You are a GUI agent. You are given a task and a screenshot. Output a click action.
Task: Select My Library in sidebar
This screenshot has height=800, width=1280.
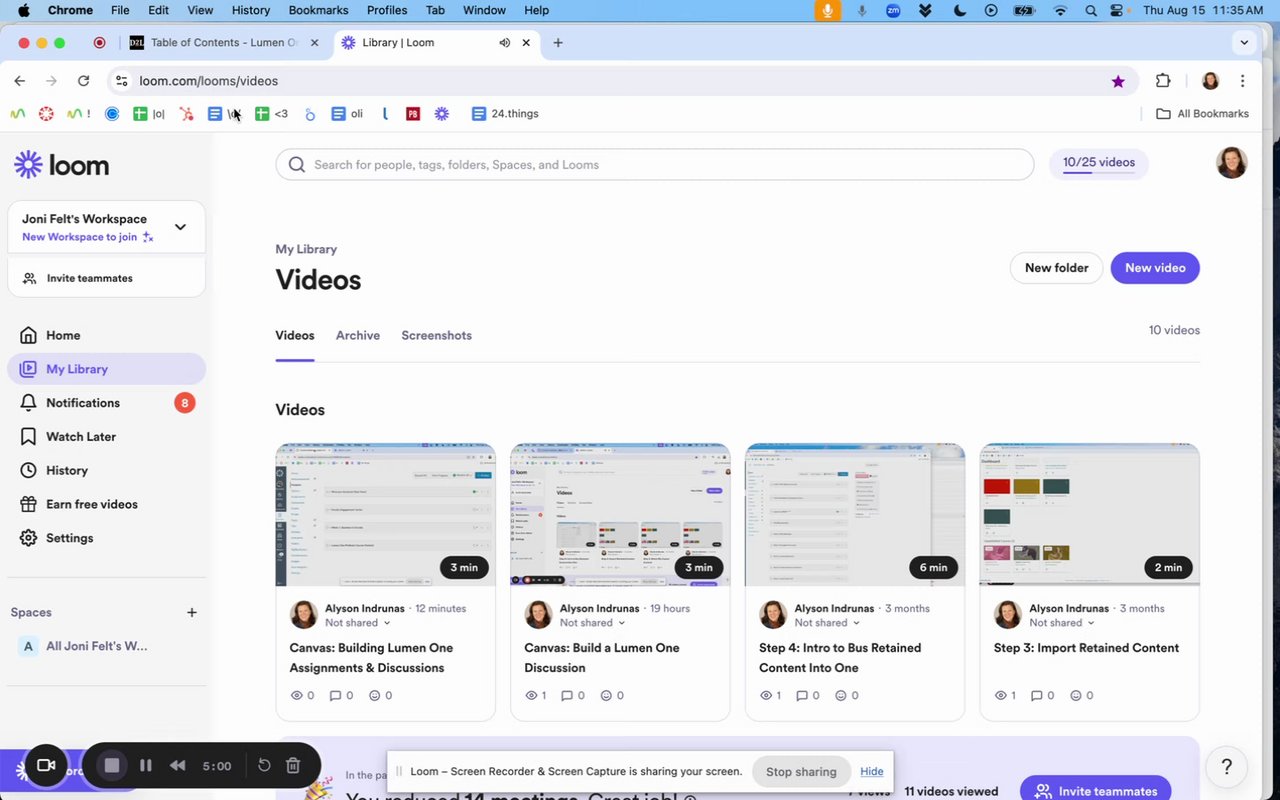tap(106, 369)
